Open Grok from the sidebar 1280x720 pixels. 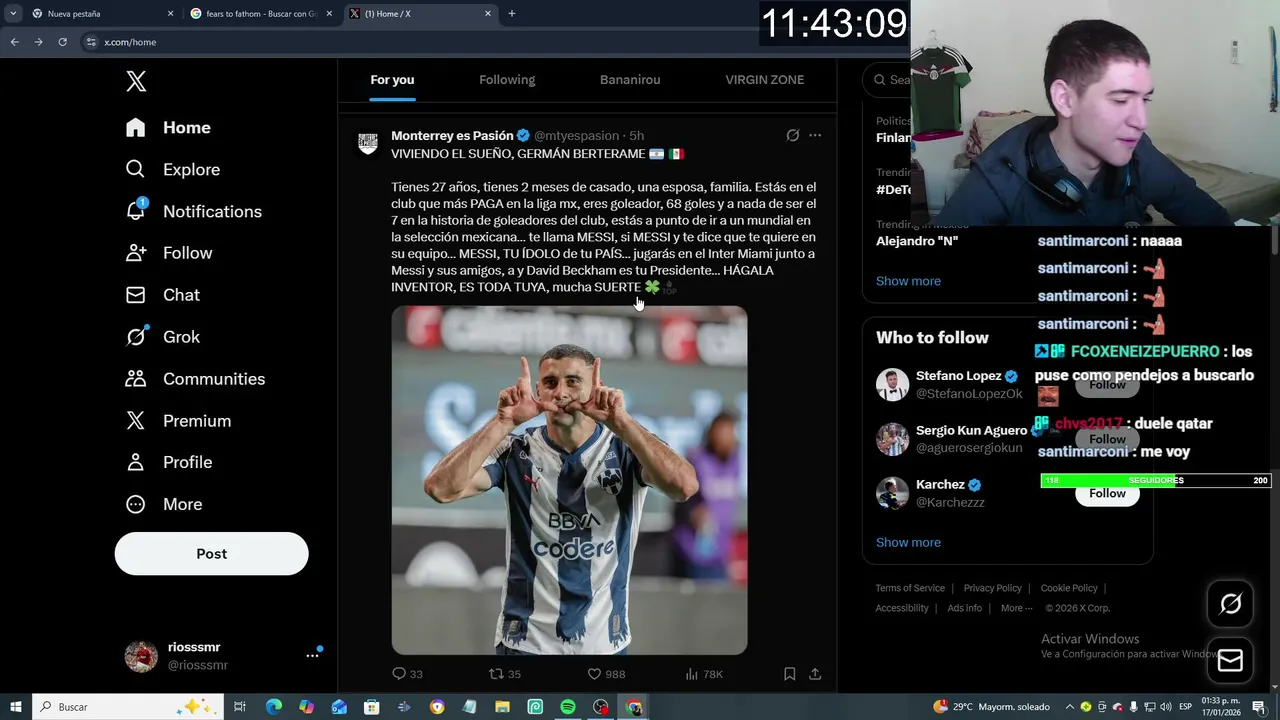pyautogui.click(x=162, y=337)
